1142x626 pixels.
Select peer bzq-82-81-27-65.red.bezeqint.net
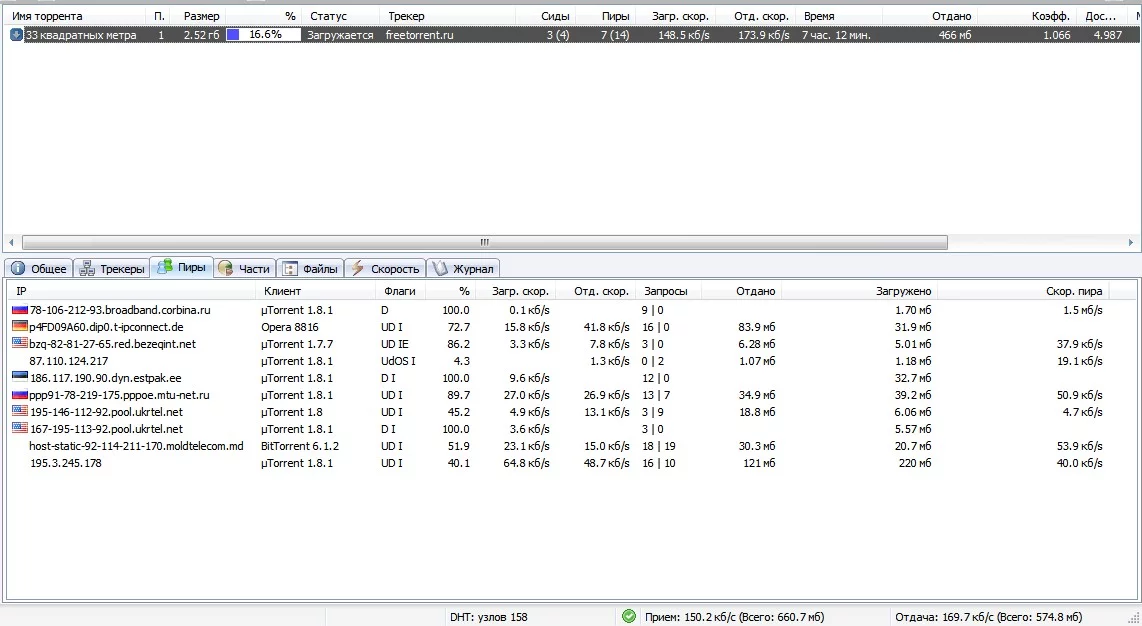113,344
